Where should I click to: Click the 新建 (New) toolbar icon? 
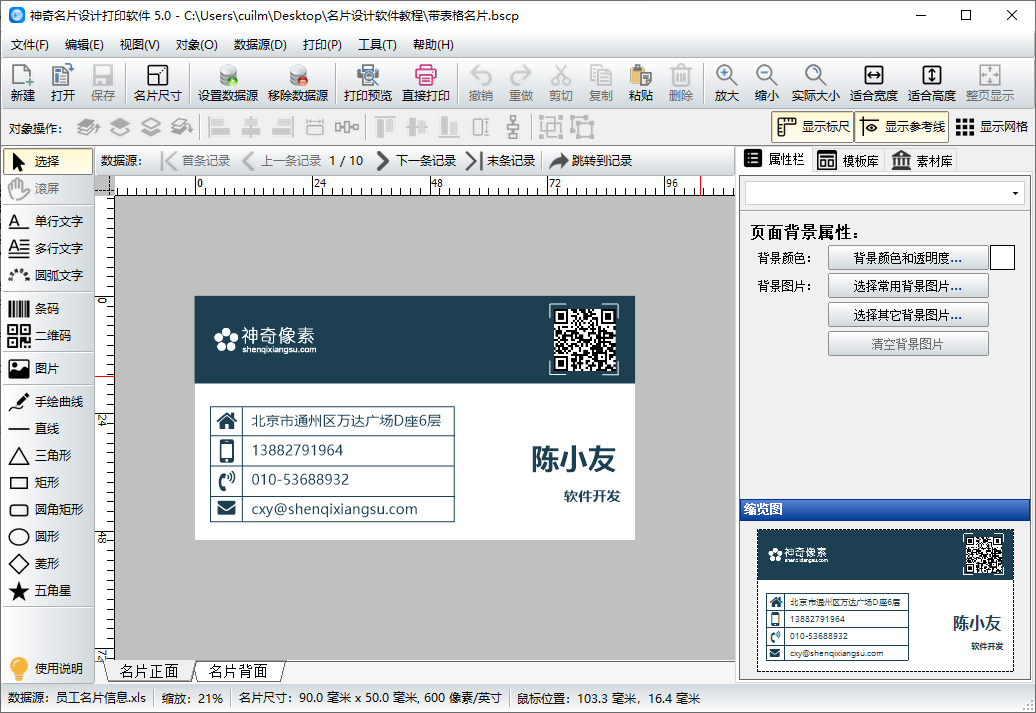[x=22, y=83]
